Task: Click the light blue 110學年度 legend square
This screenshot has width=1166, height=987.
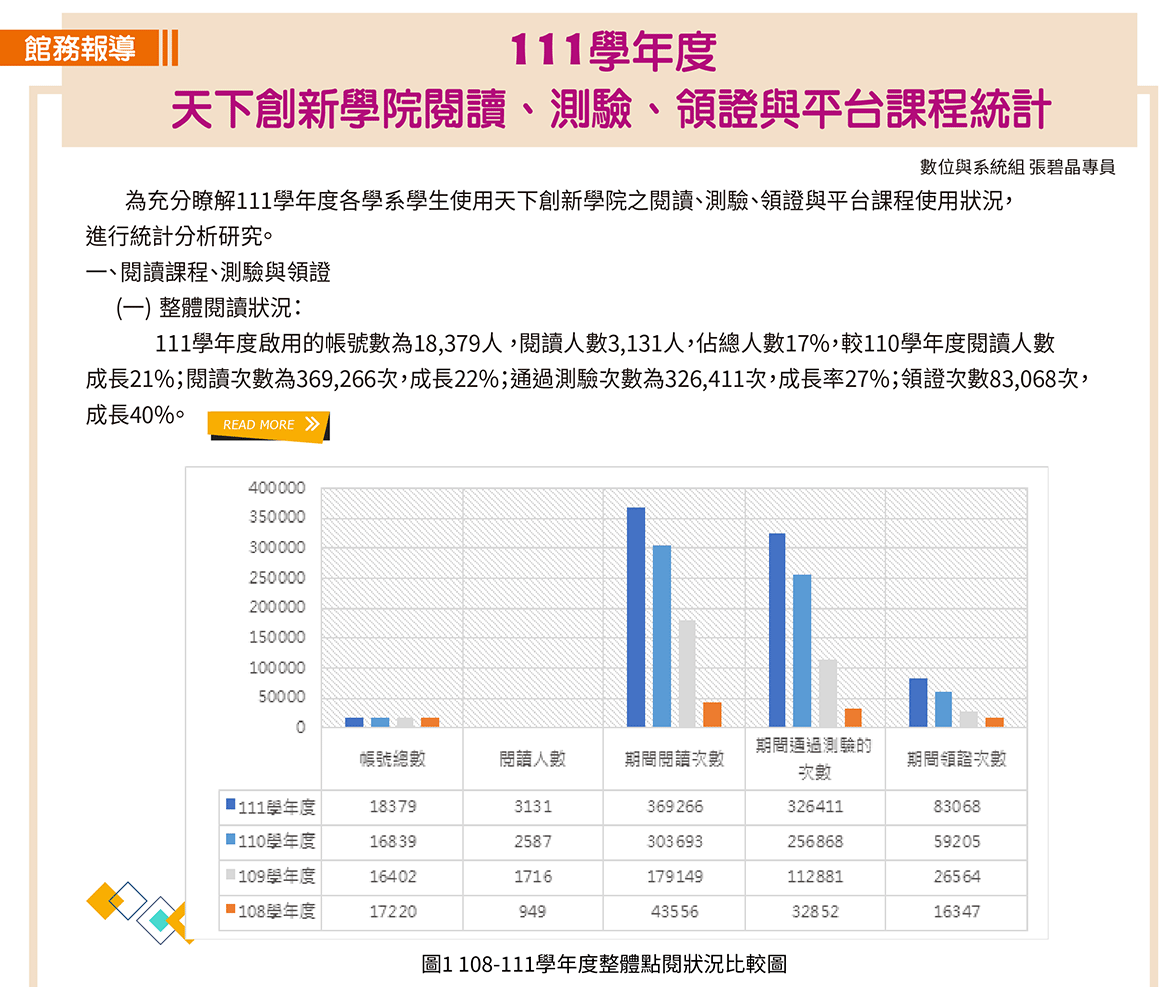Action: (x=231, y=839)
